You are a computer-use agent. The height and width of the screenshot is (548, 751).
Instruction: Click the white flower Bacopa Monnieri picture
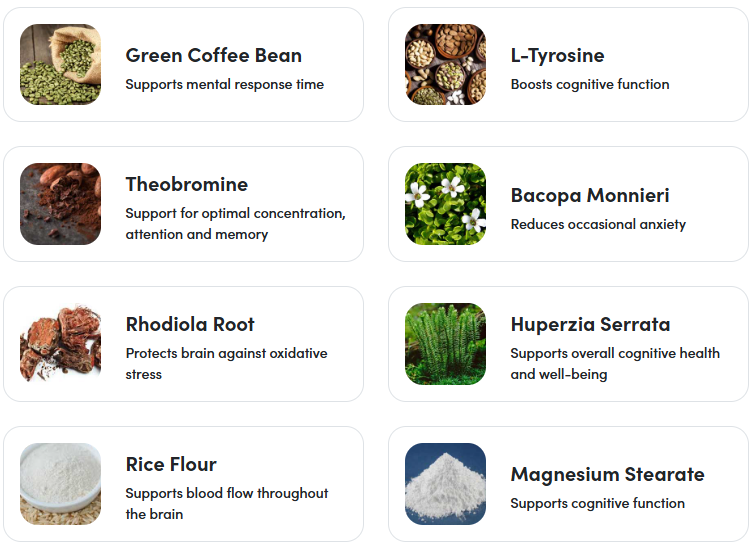(445, 204)
